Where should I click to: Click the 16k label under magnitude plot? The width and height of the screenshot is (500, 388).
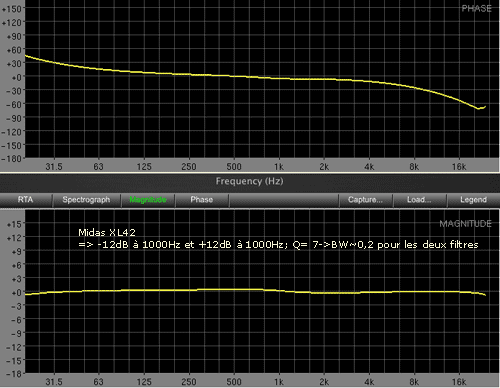(x=459, y=382)
